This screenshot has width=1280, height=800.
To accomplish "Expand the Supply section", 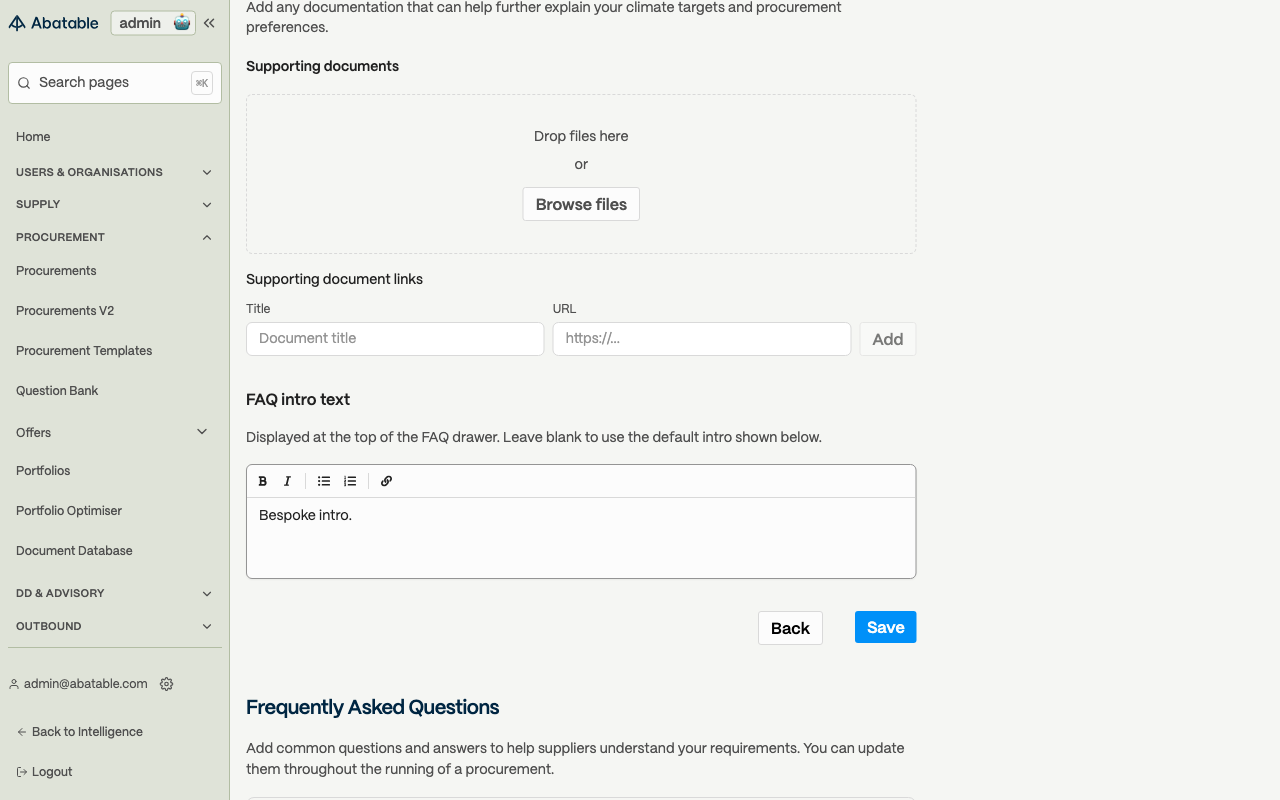I will point(115,204).
